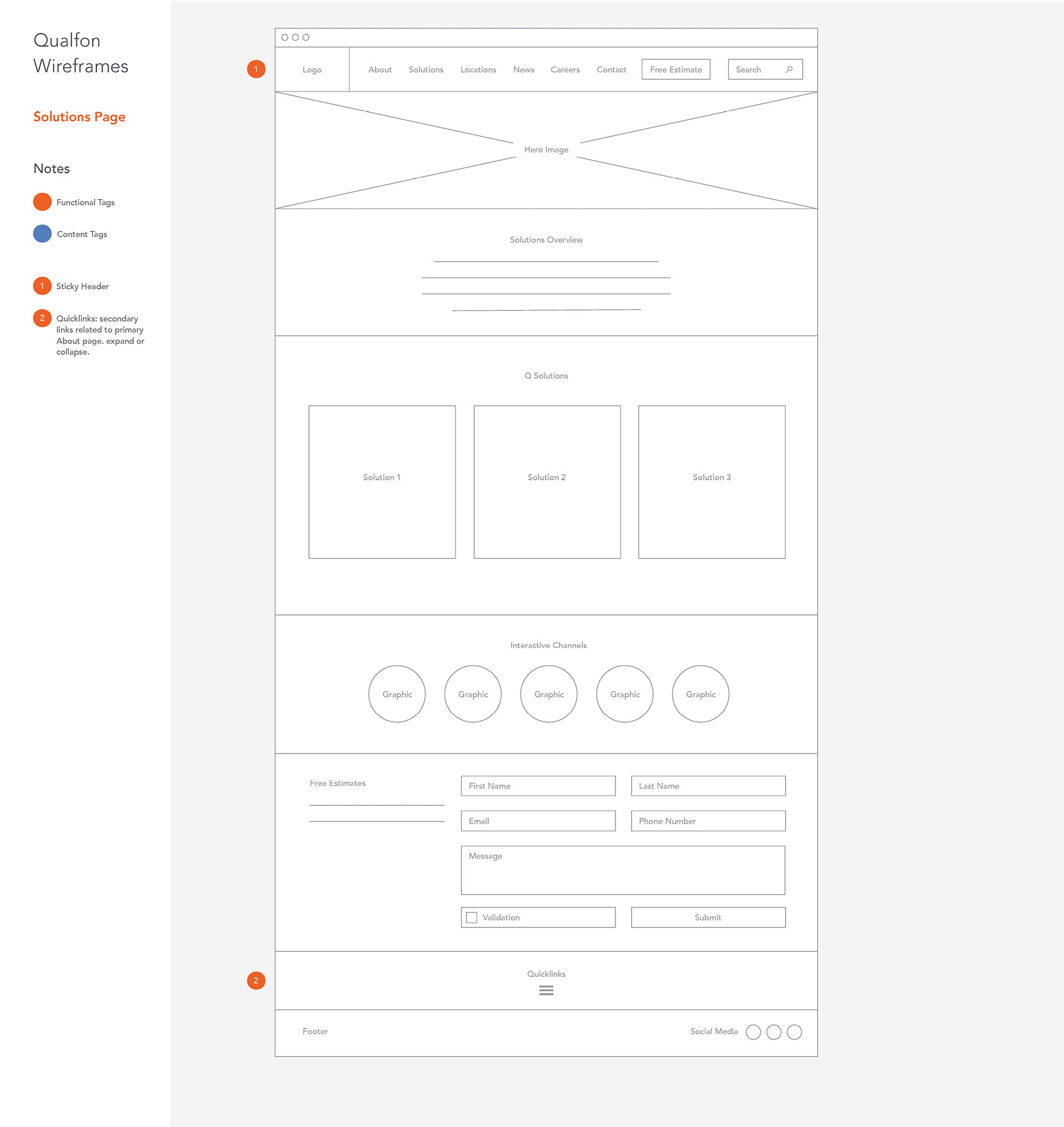The height and width of the screenshot is (1127, 1064).
Task: Click the Footer text
Action: 315,1031
